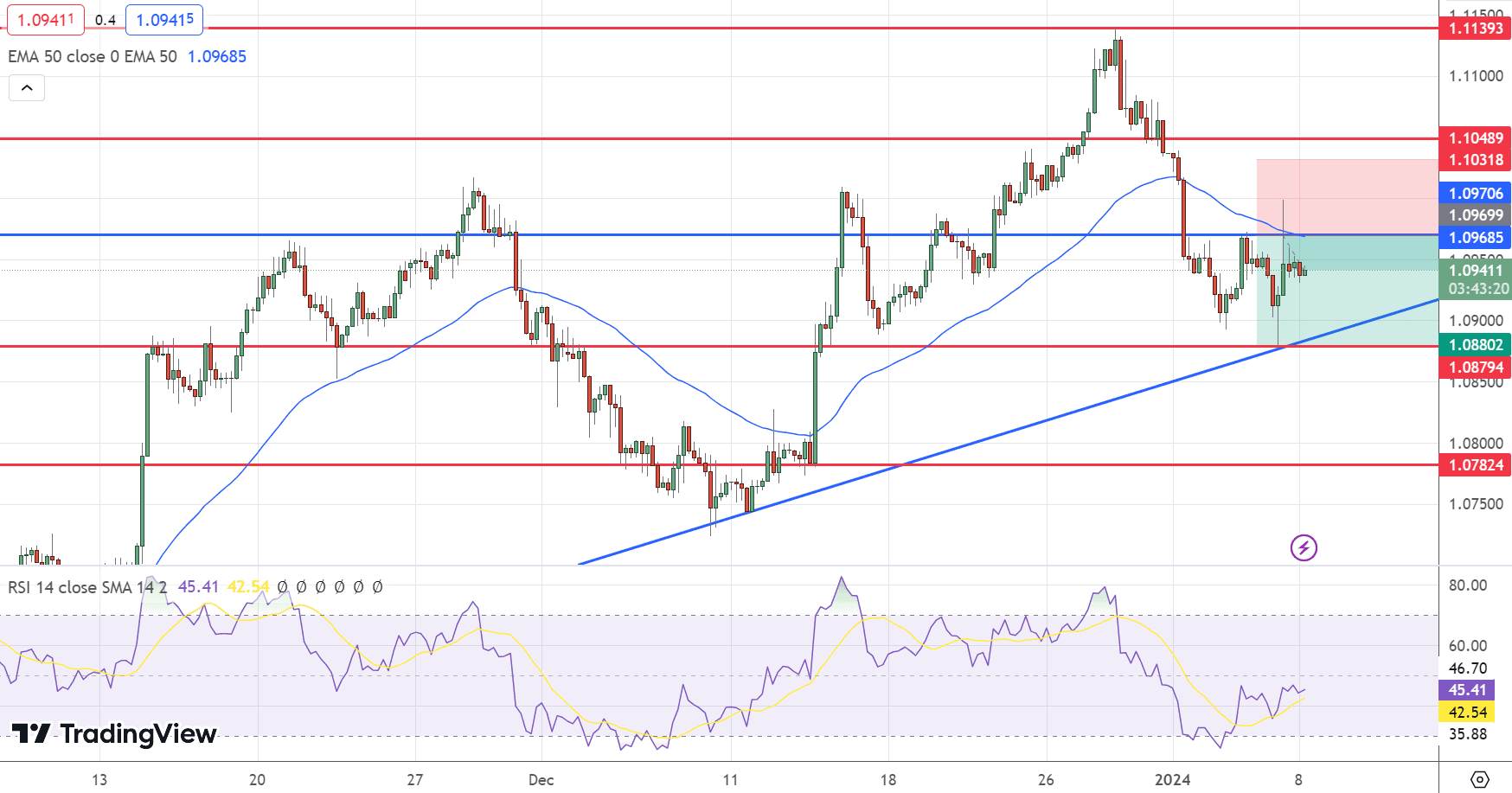This screenshot has width=1512, height=793.
Task: Select the 1.08794 support line price label
Action: pyautogui.click(x=1476, y=368)
